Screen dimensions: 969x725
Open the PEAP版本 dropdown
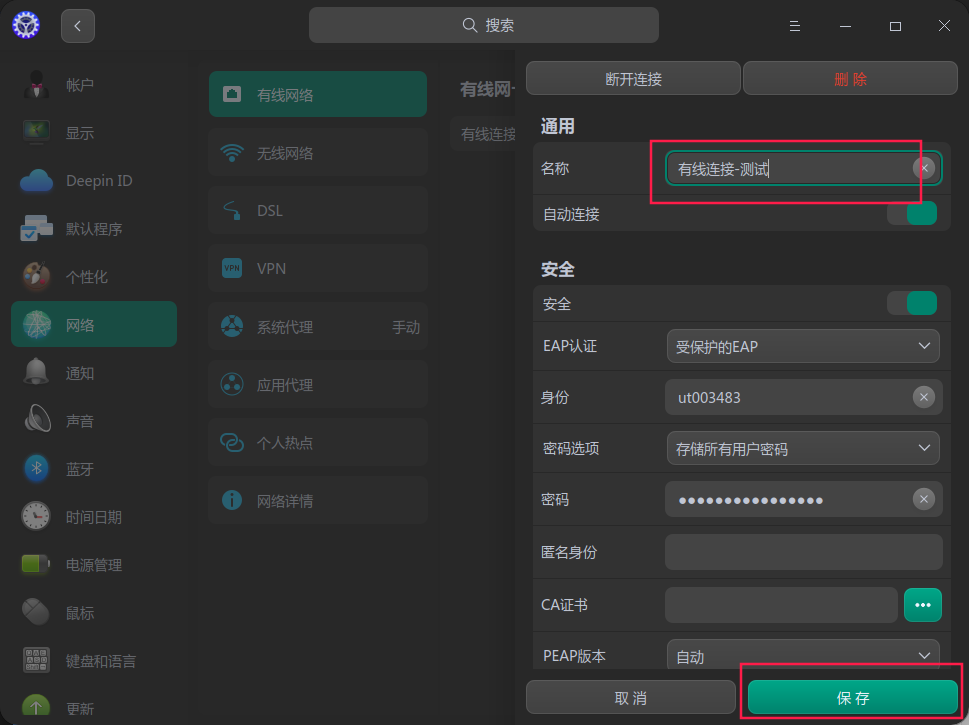[x=803, y=655]
